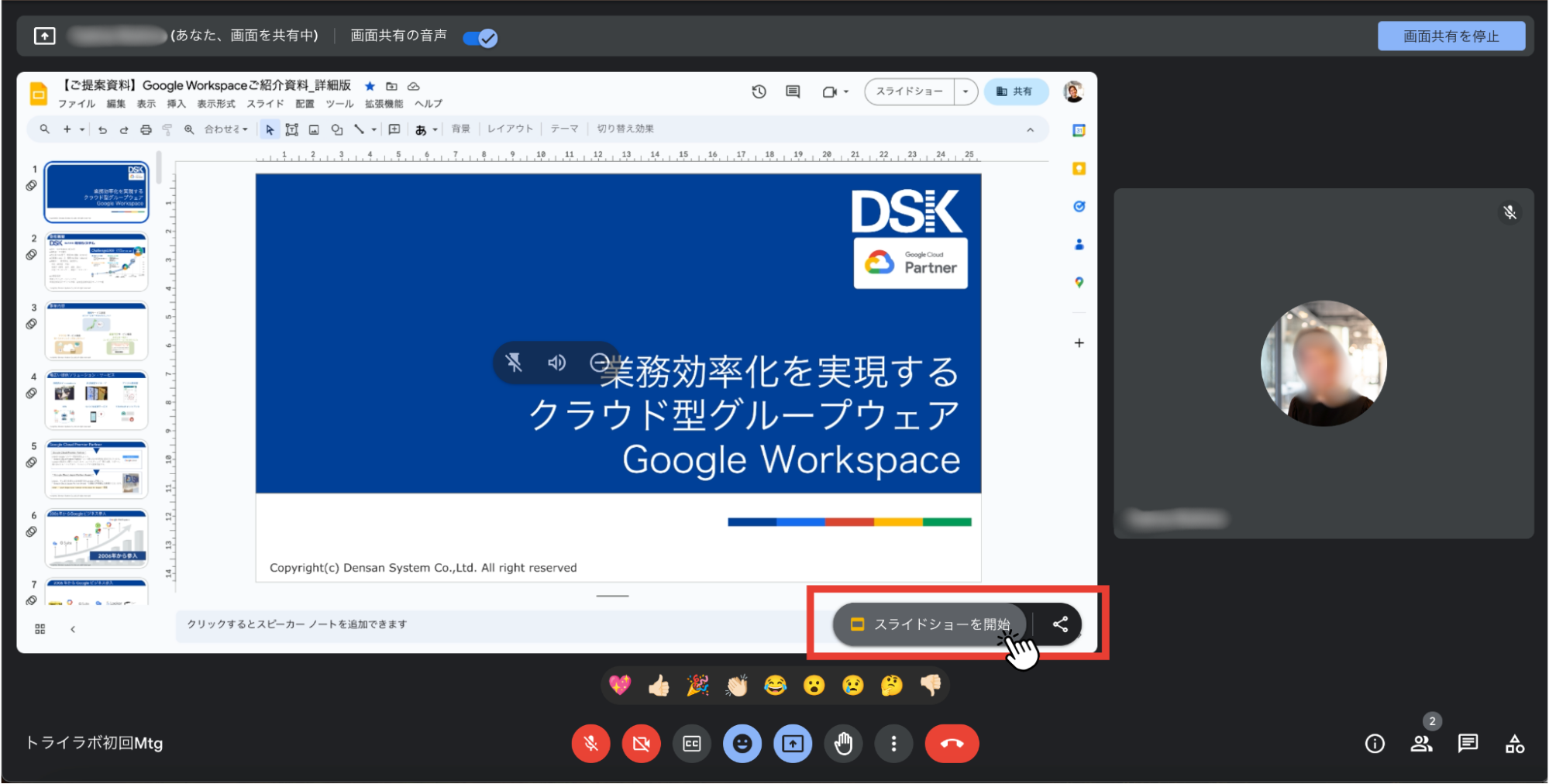Raise hand using the hand button
The width and height of the screenshot is (1549, 784).
pyautogui.click(x=843, y=744)
